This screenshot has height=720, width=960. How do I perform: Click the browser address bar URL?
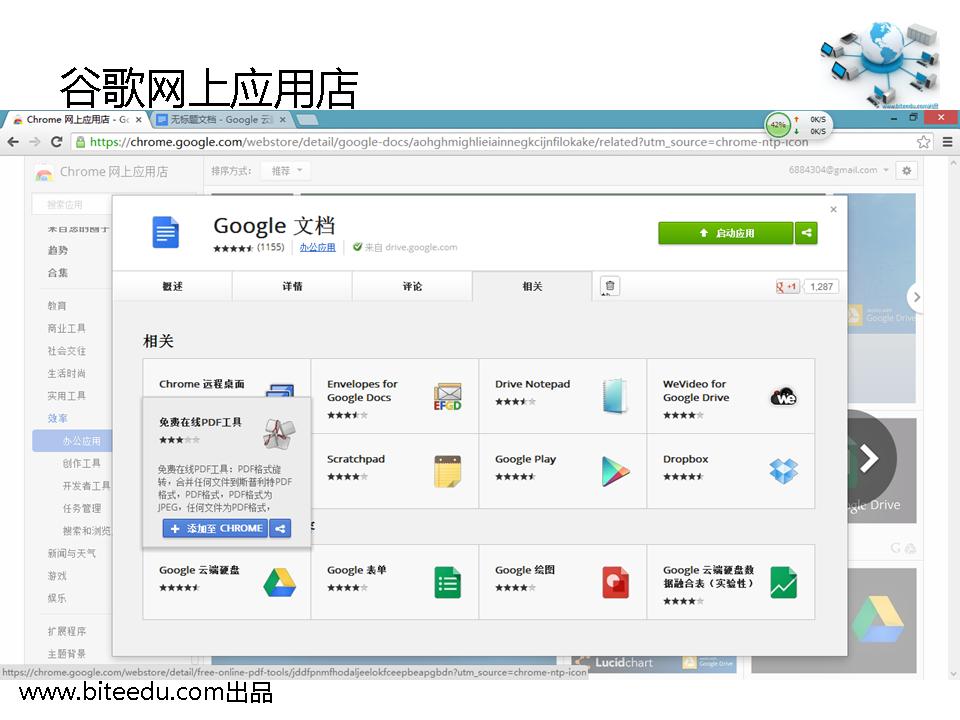tap(449, 142)
